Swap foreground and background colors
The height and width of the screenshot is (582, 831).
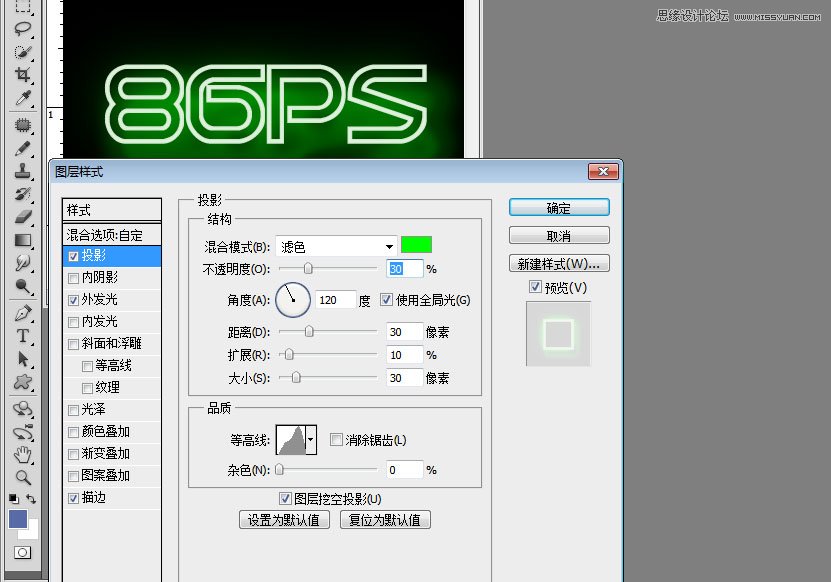pyautogui.click(x=31, y=499)
